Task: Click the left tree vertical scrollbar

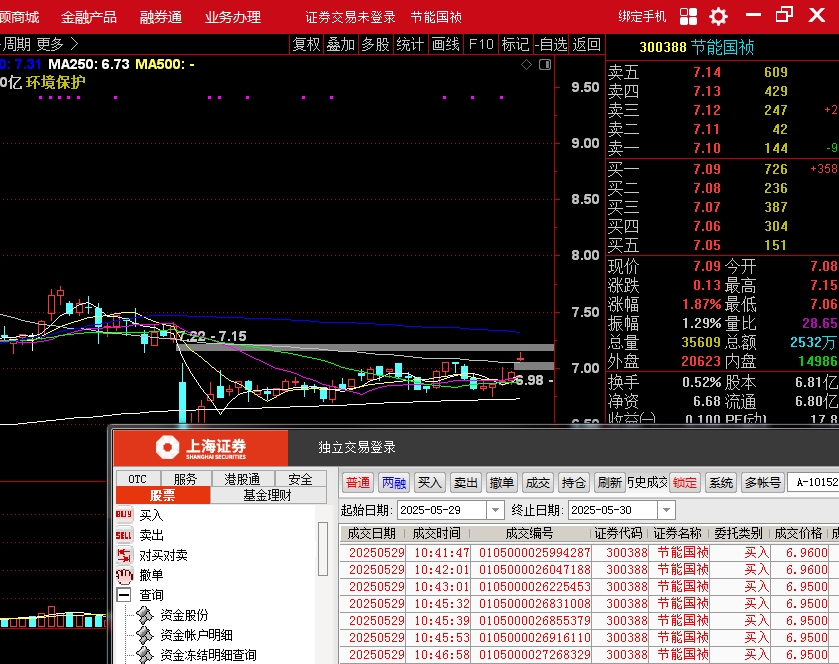Action: pos(323,548)
